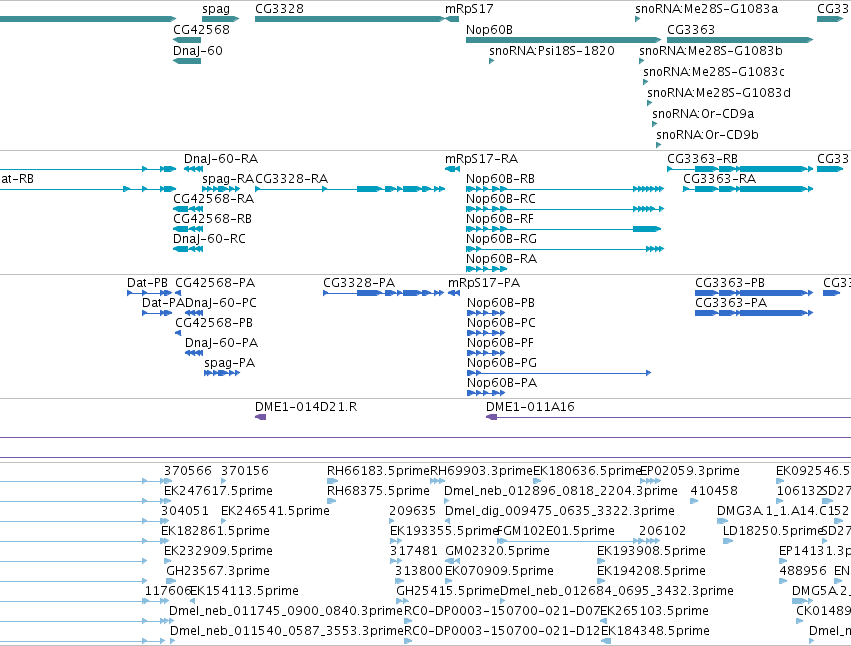
Task: Select the CG42568-RA transcript label
Action: (x=213, y=199)
